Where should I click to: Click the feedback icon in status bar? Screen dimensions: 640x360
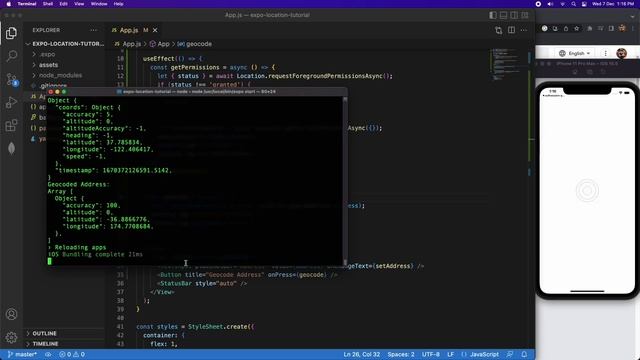point(510,354)
